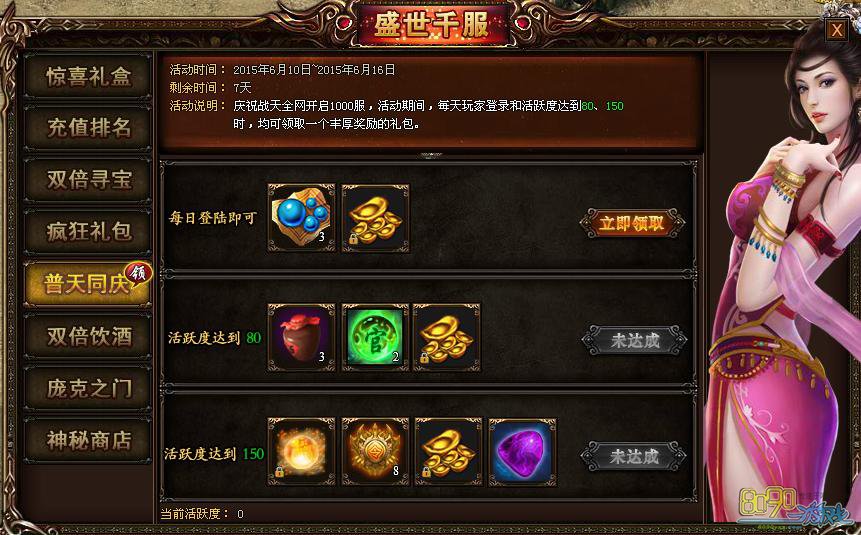This screenshot has width=861, height=535.
Task: Collapse the description panel via small arrow handle
Action: coord(431,155)
